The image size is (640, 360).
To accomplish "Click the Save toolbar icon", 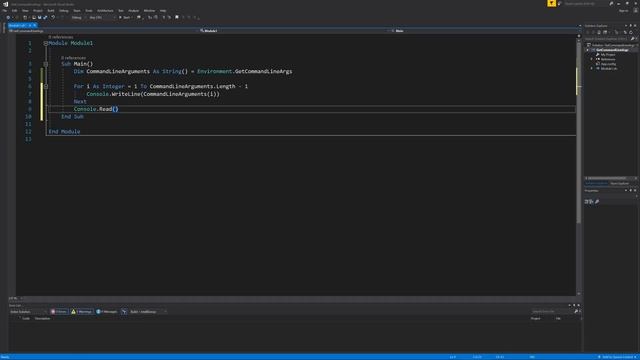I will click(x=40, y=18).
